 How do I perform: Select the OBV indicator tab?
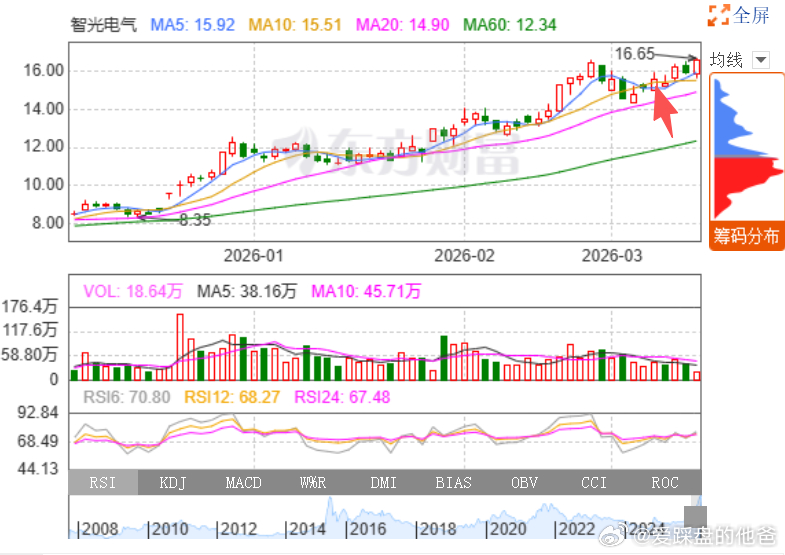pyautogui.click(x=524, y=482)
